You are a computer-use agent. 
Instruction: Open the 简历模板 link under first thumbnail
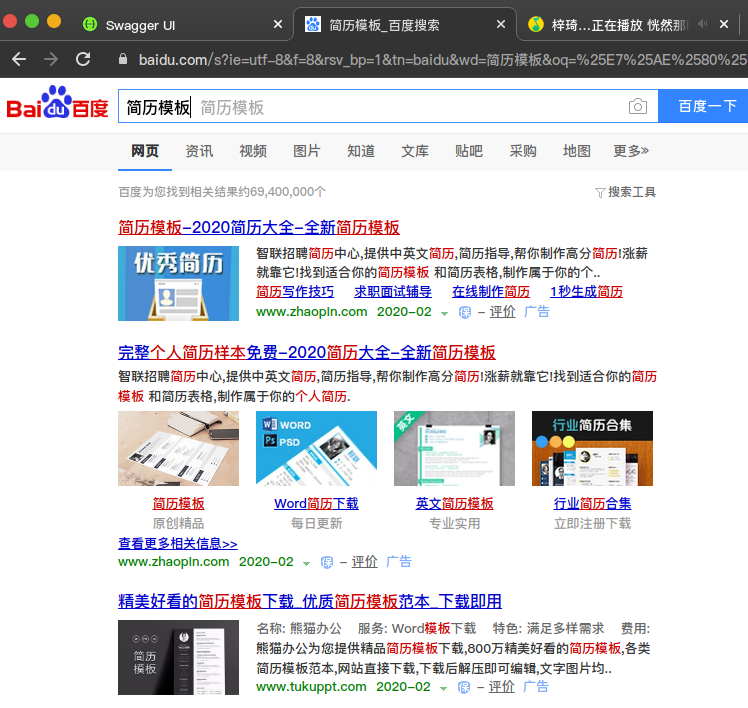pyautogui.click(x=178, y=503)
